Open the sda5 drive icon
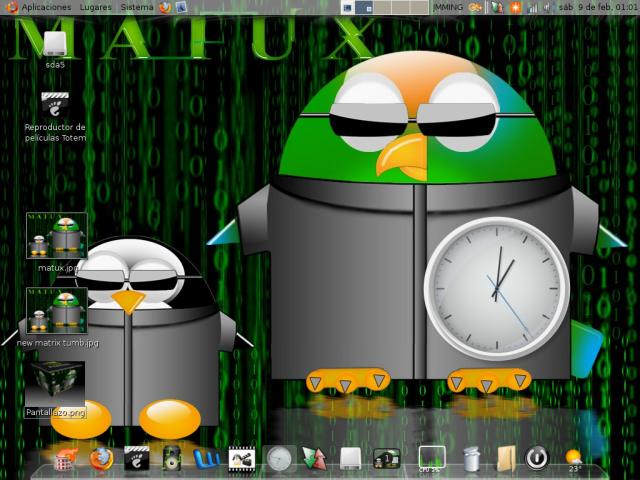The image size is (640, 480). pos(55,49)
